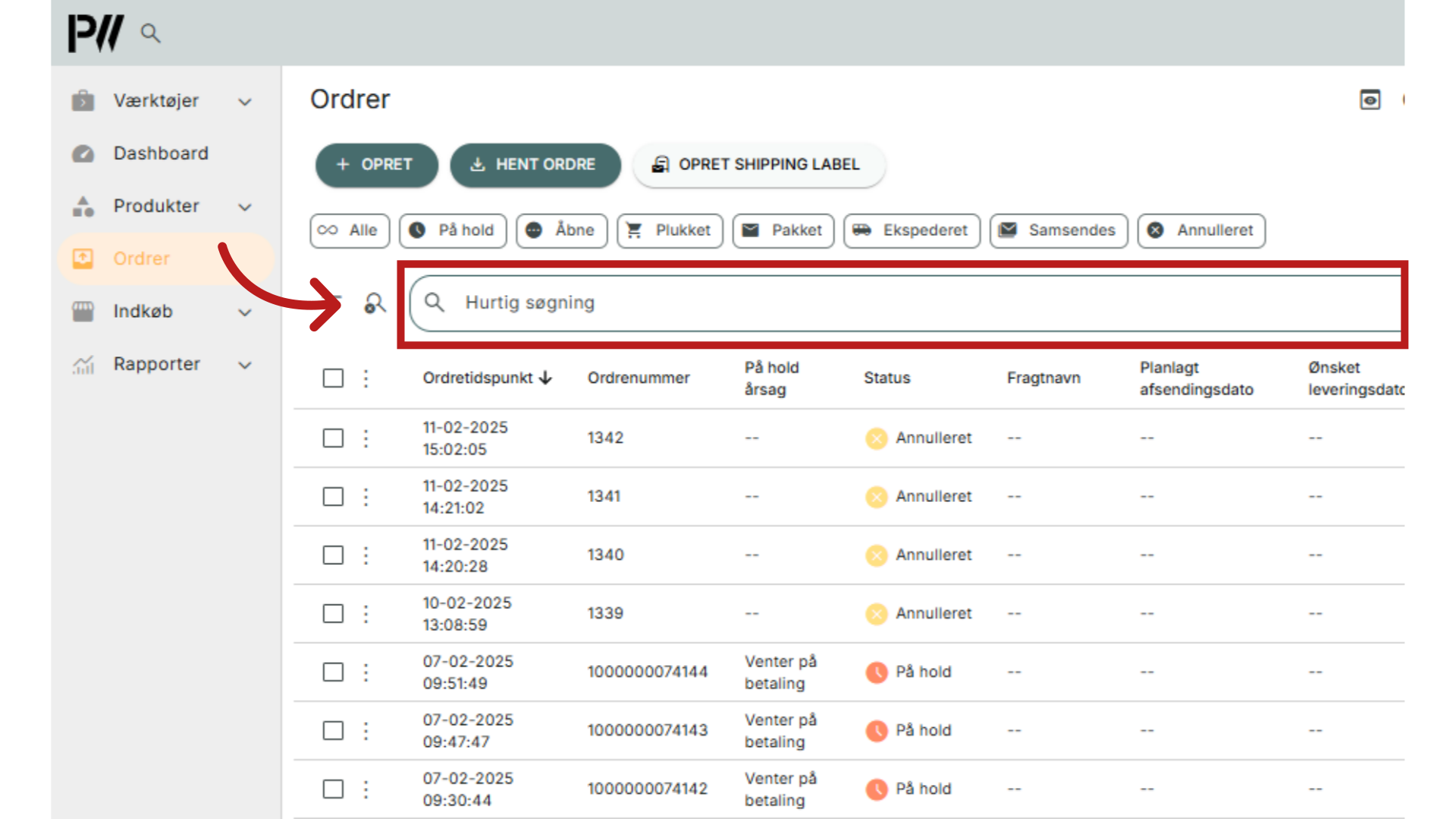Image resolution: width=1456 pixels, height=819 pixels.
Task: Tick the select-all orders checkbox
Action: [333, 378]
